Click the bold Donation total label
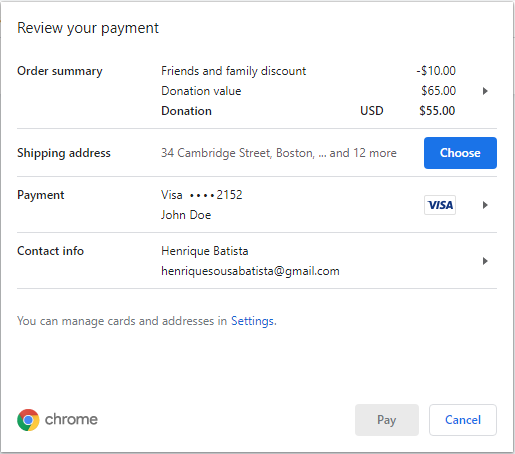This screenshot has width=515, height=454. tap(186, 111)
